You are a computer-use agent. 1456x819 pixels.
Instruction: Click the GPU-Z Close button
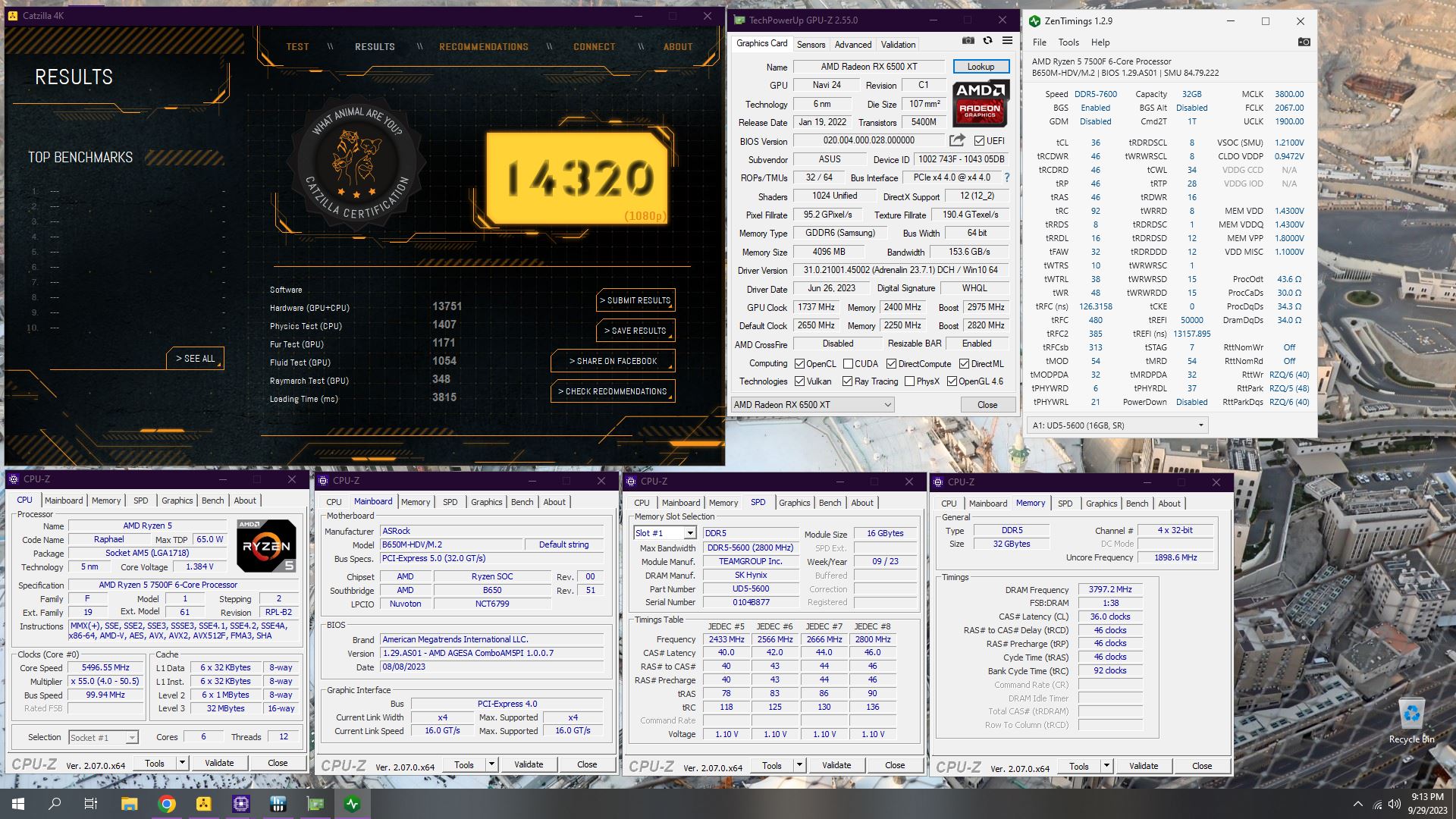(987, 405)
